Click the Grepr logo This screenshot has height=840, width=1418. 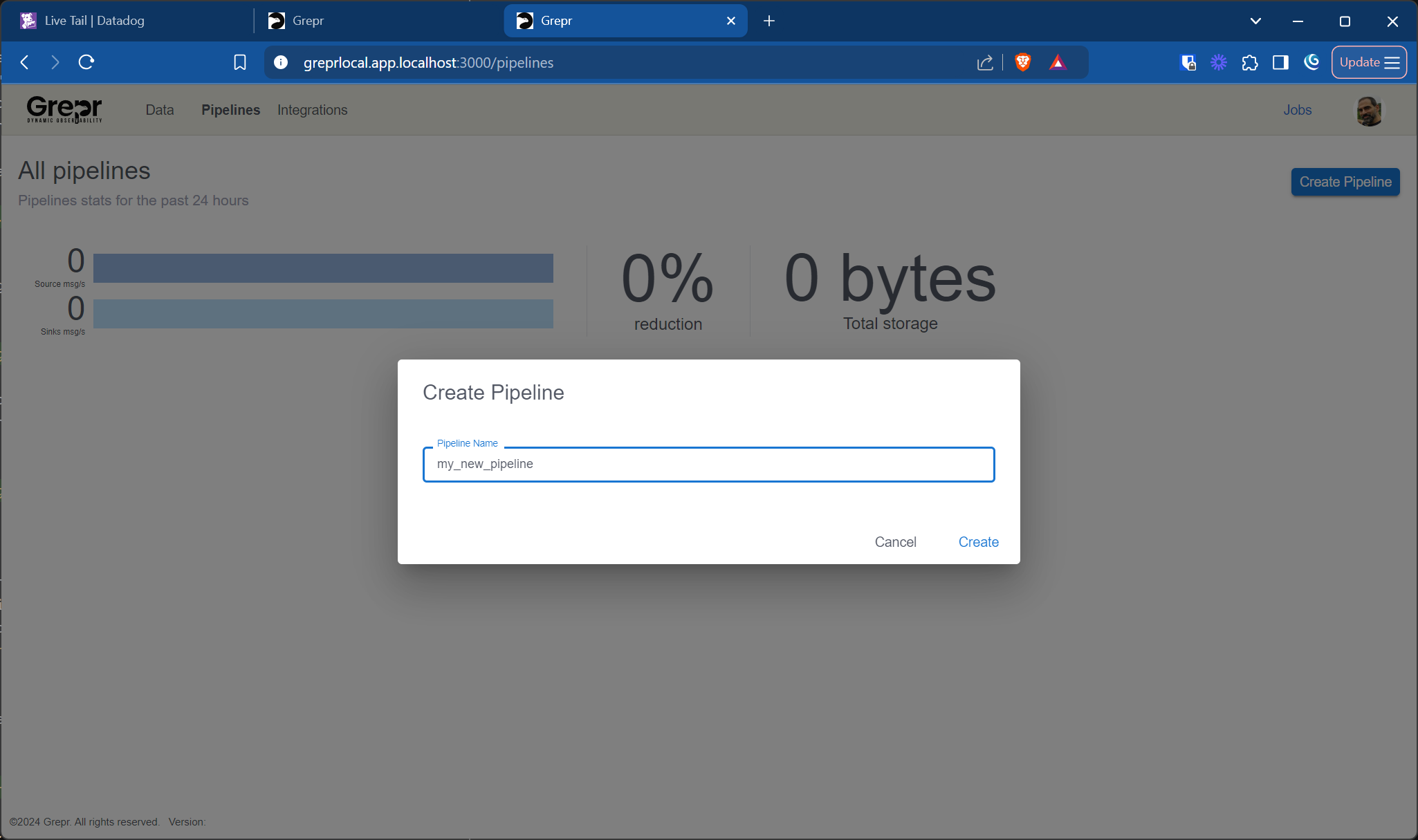[64, 110]
